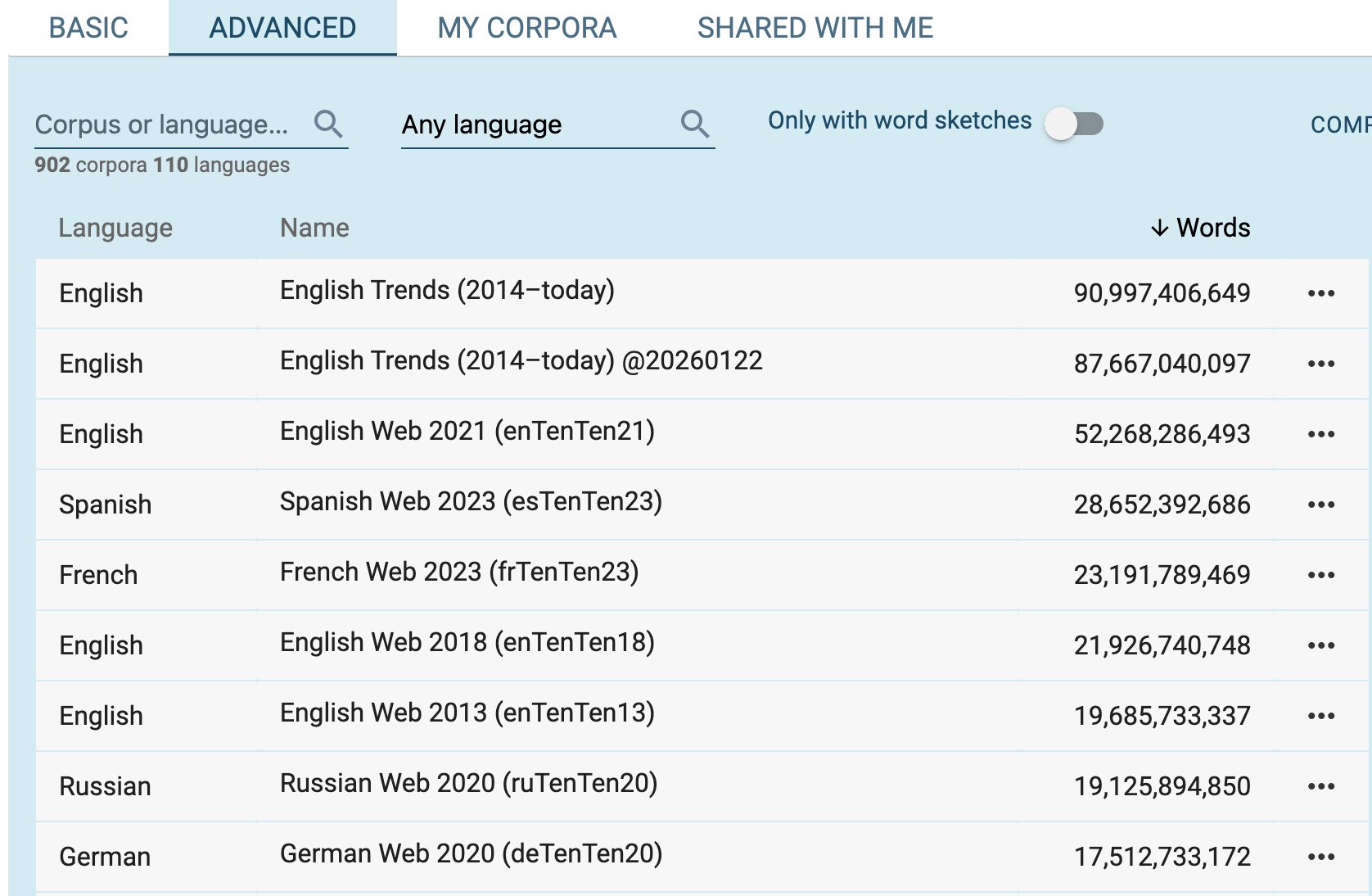Select the ADVANCED tab
Screen dimensions: 1372x896
[x=282, y=28]
